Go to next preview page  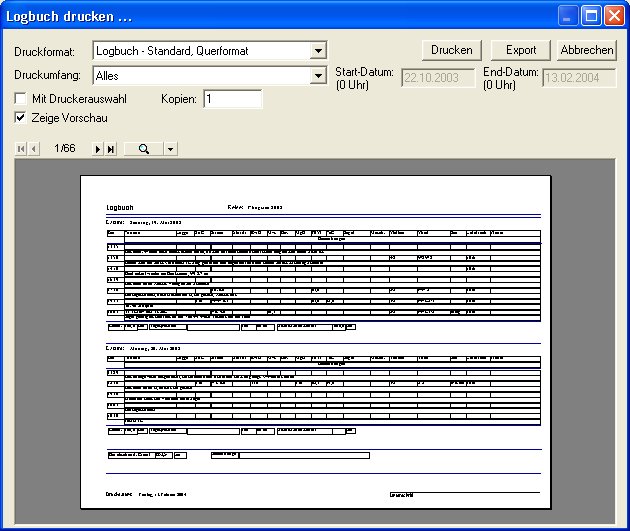tap(98, 149)
